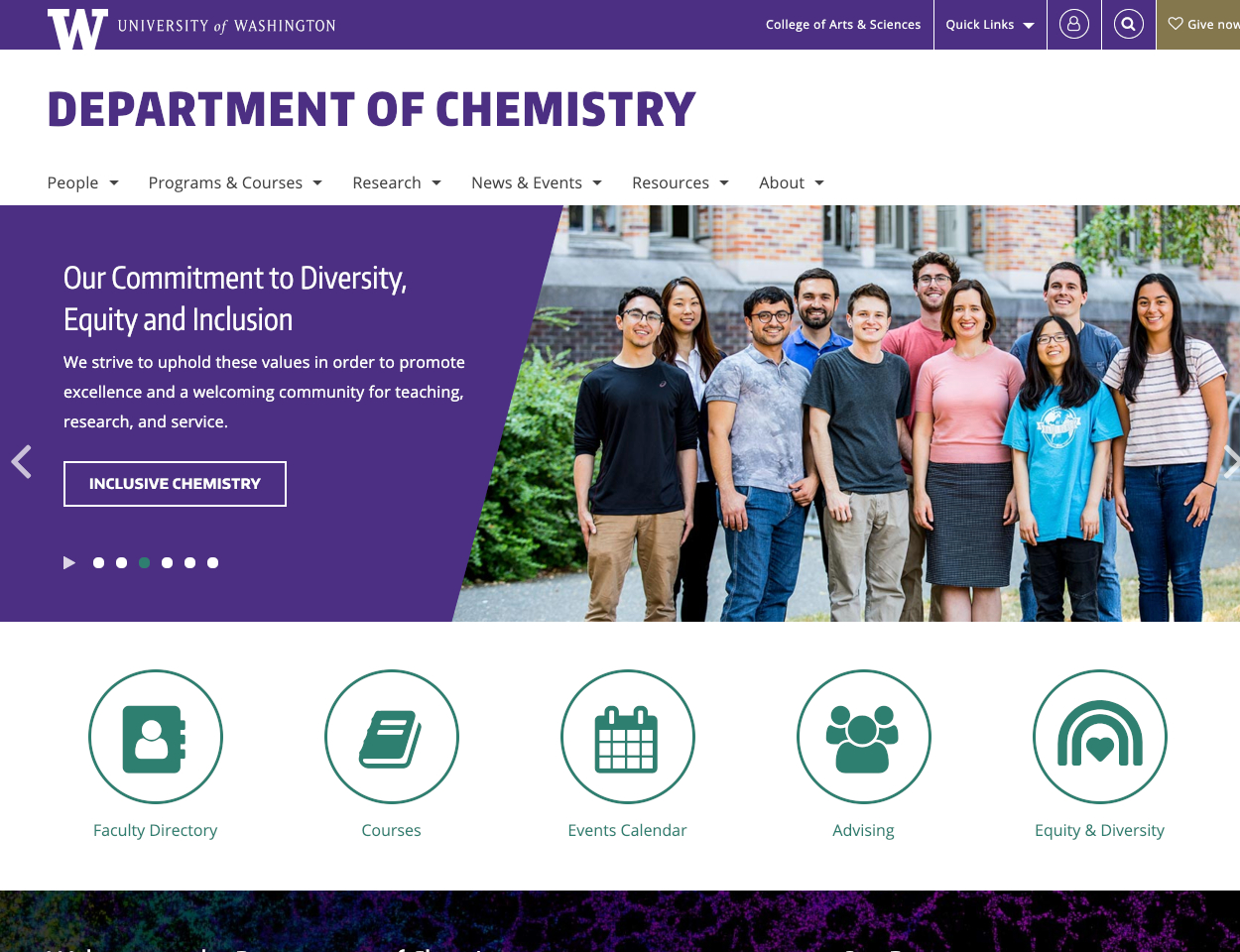This screenshot has width=1240, height=952.
Task: Click the University of Washington W logo
Action: 77,28
